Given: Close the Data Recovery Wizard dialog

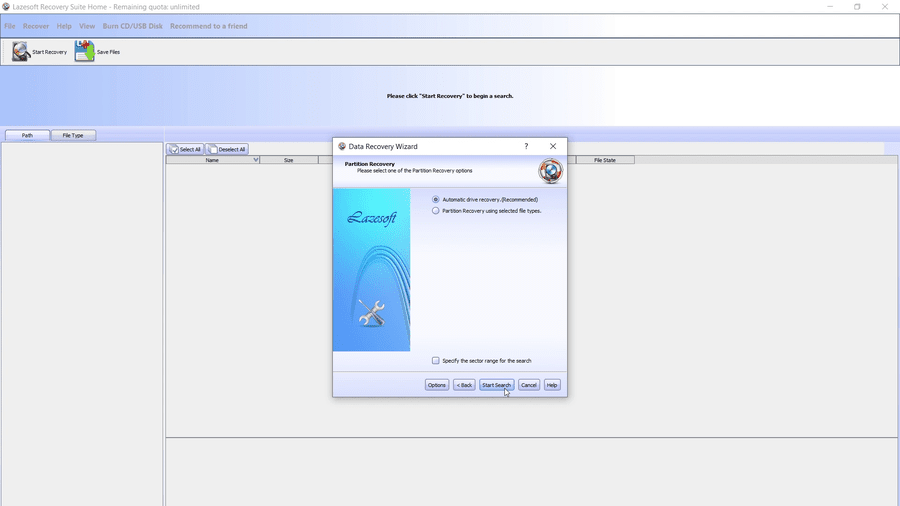Looking at the screenshot, I should (553, 146).
